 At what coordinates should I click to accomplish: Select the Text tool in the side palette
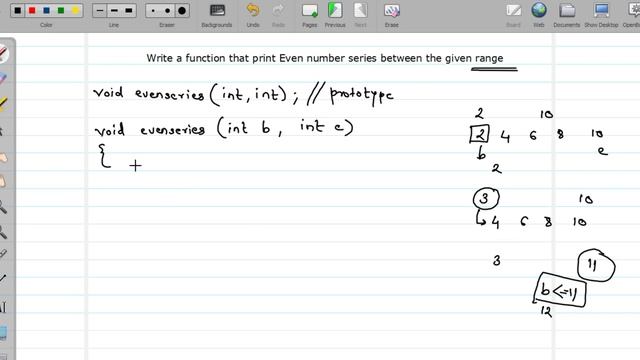tap(3, 307)
